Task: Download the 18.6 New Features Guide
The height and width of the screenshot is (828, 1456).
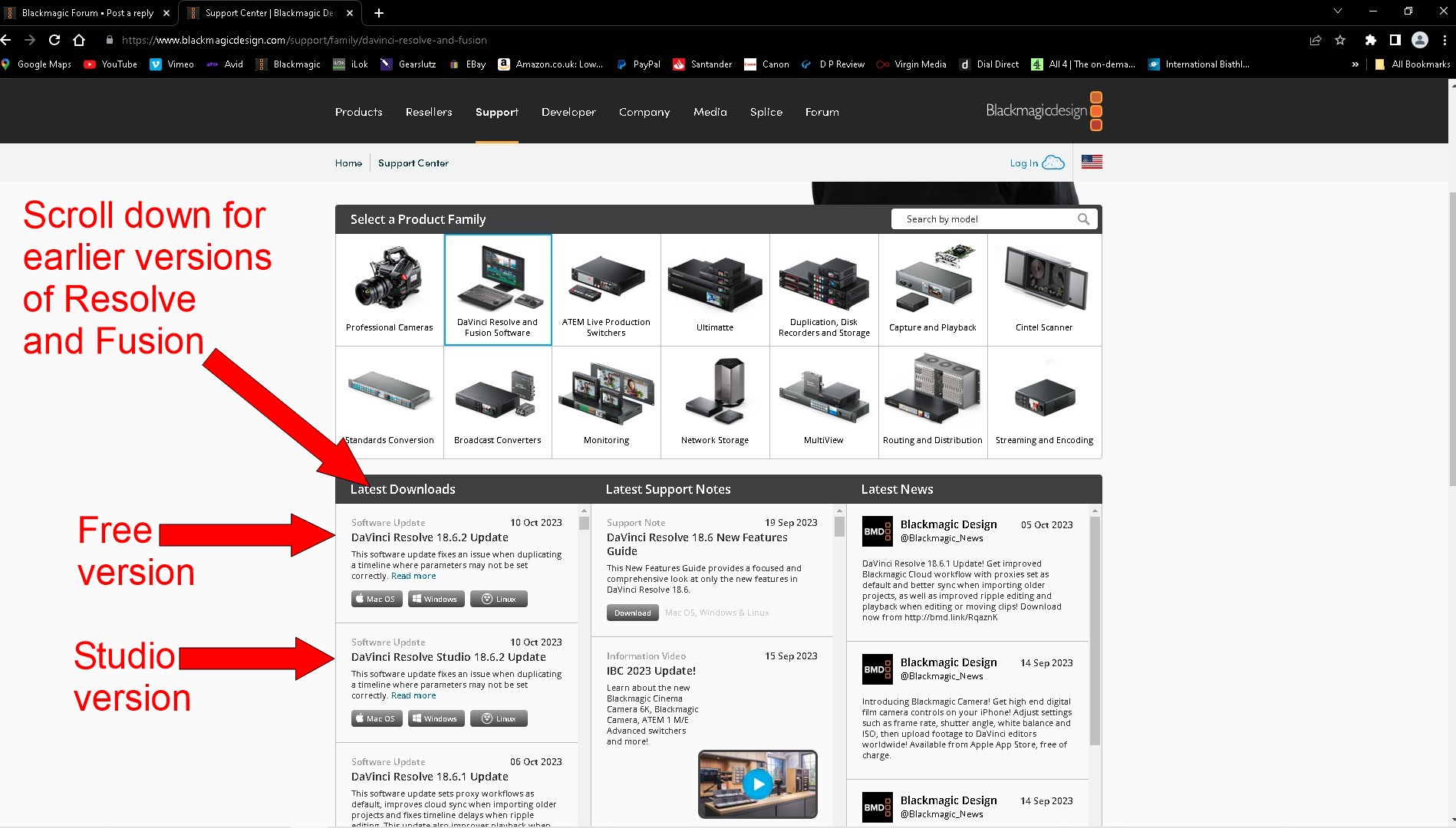Action: (632, 613)
